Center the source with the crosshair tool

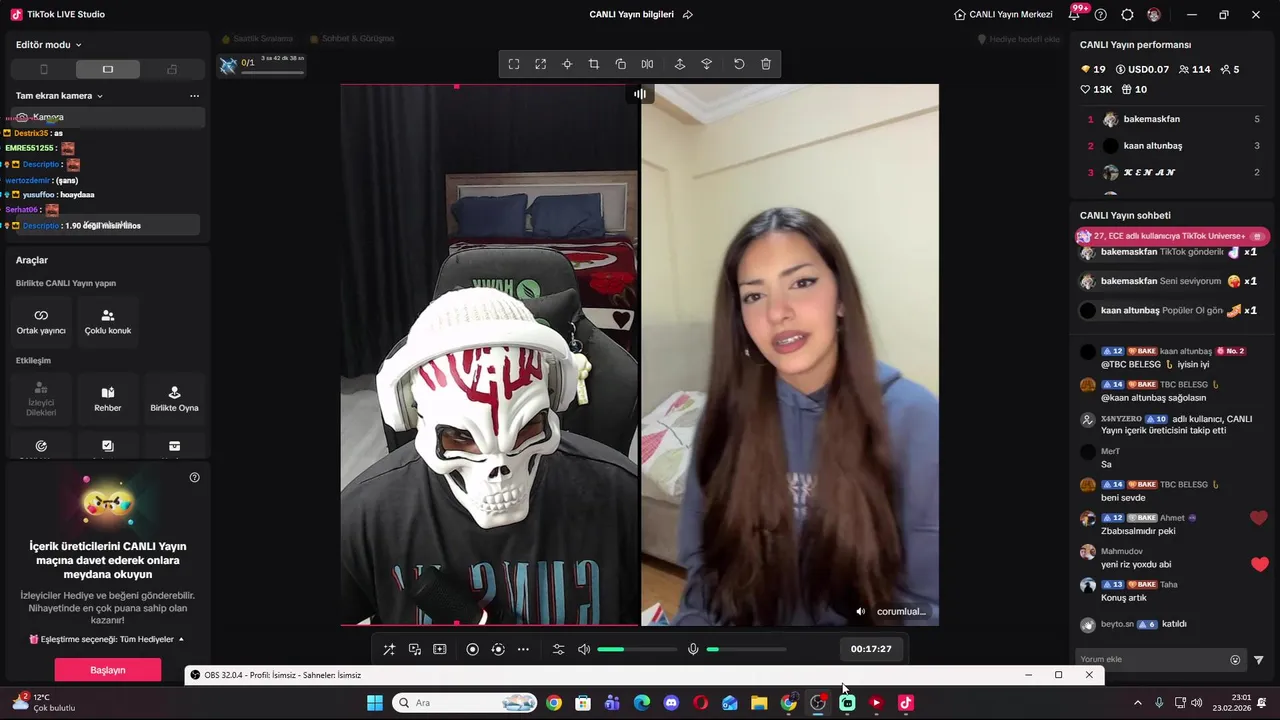[x=567, y=64]
